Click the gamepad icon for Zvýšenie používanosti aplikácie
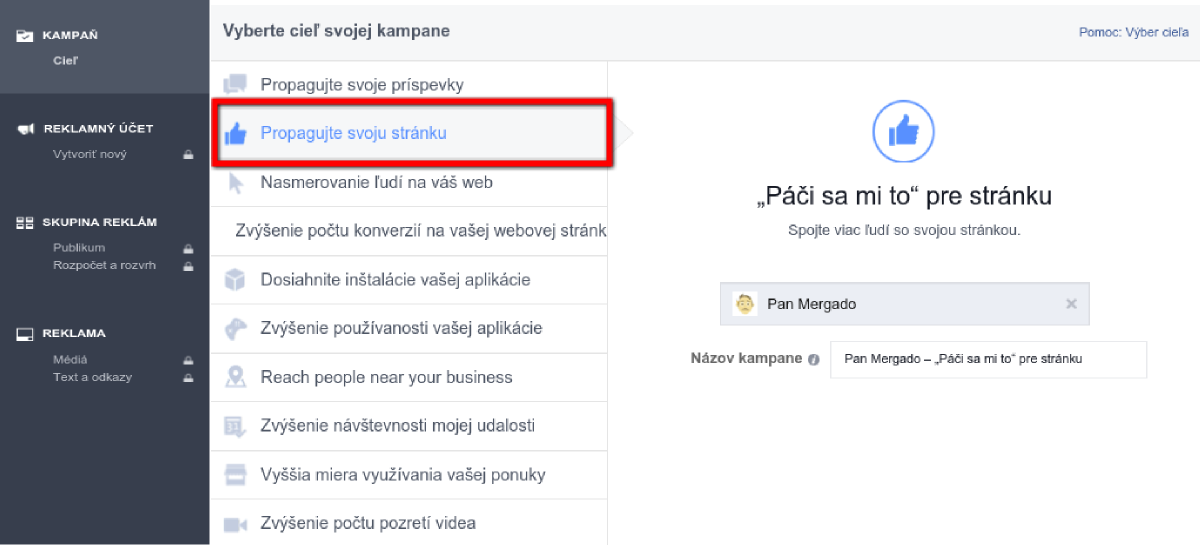 [x=235, y=329]
